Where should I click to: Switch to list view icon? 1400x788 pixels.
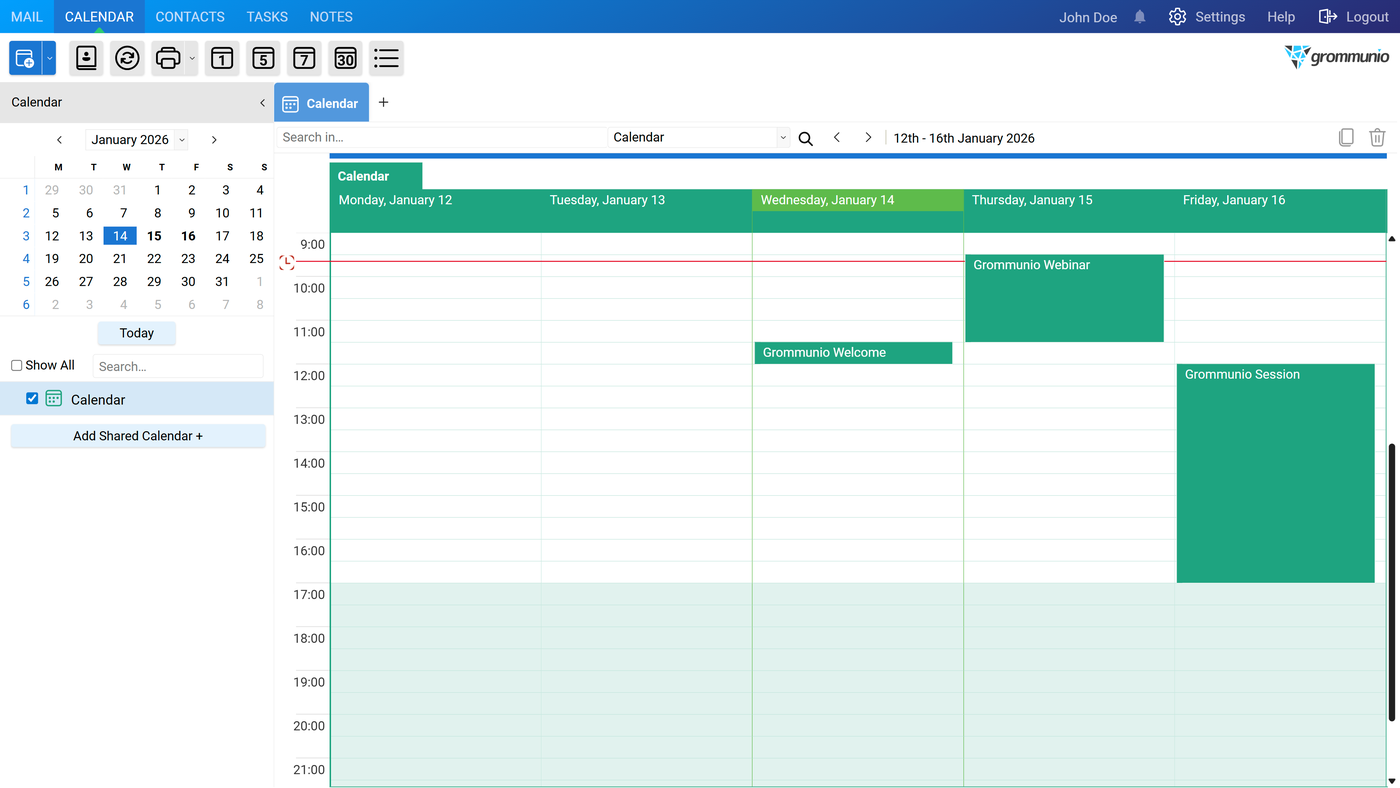[x=386, y=59]
